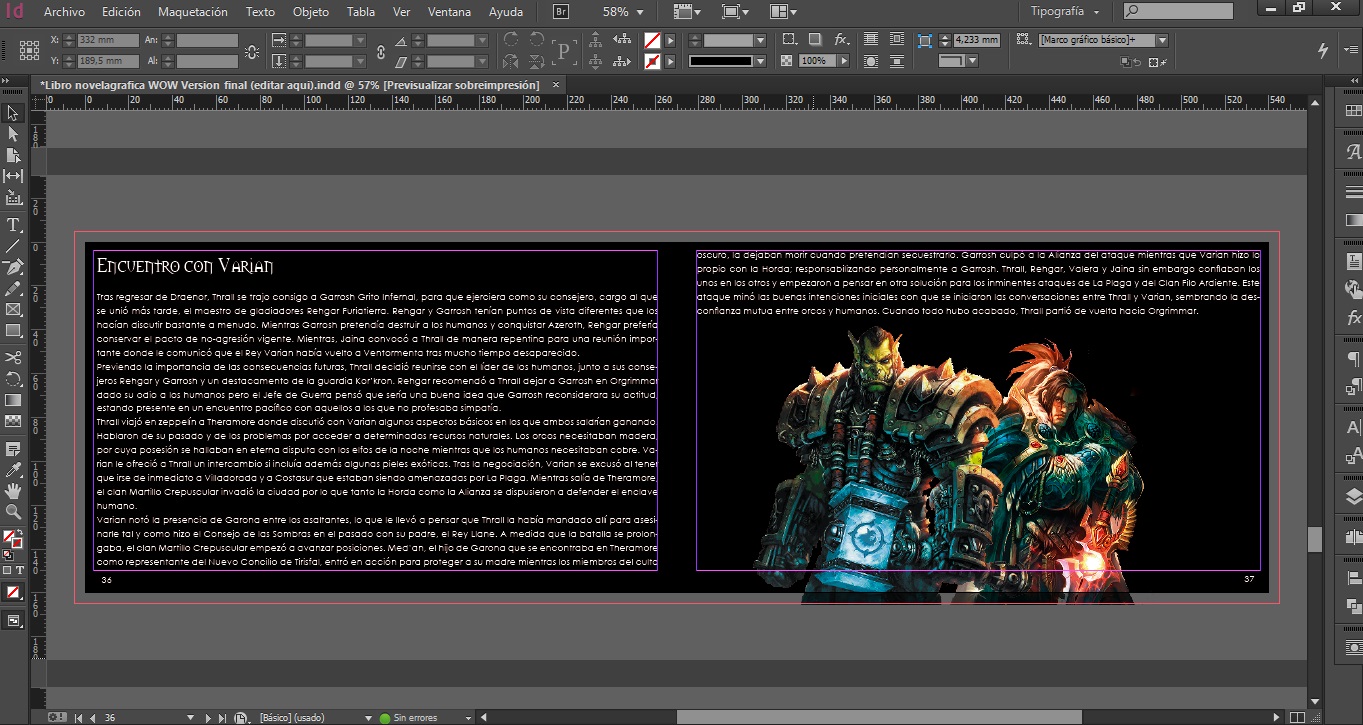1363x725 pixels.
Task: Toggle constrain width and height proportions
Action: 252,51
